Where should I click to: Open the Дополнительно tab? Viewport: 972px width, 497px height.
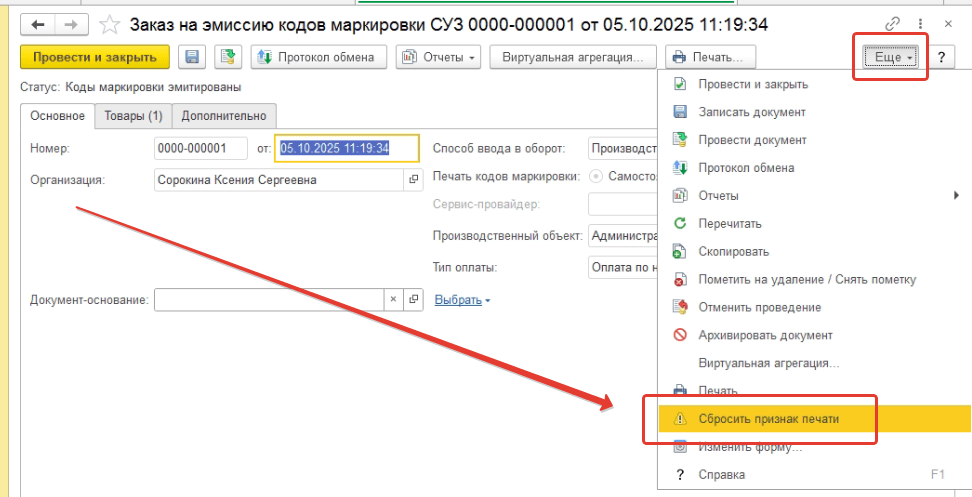[x=224, y=116]
